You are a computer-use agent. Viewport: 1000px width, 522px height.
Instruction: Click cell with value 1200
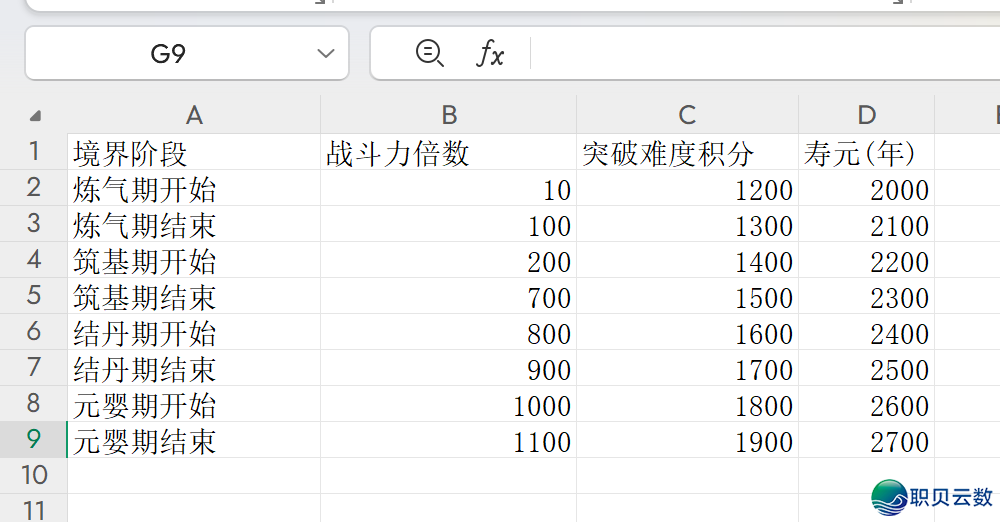tap(687, 188)
